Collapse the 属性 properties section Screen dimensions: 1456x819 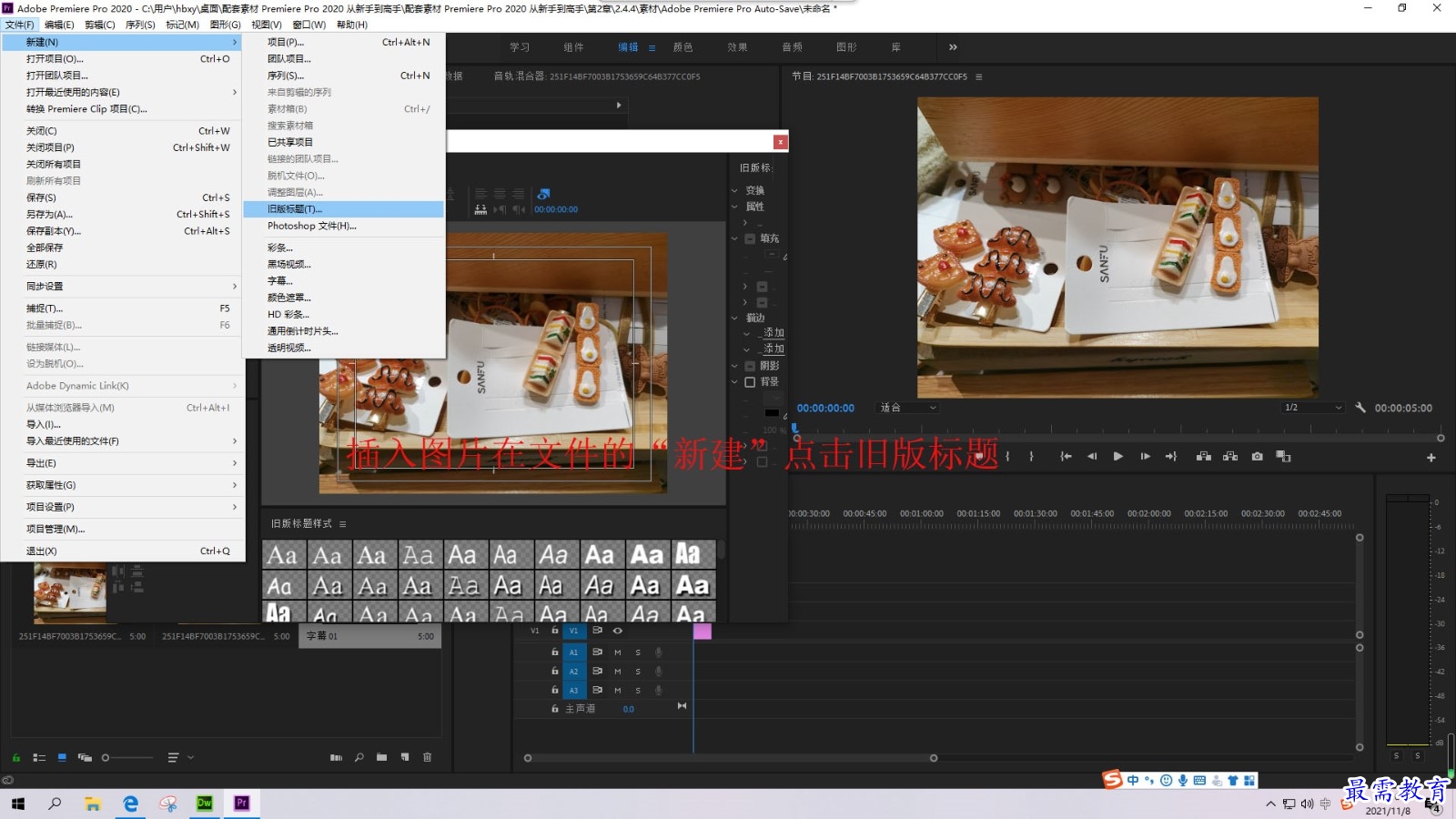point(734,207)
